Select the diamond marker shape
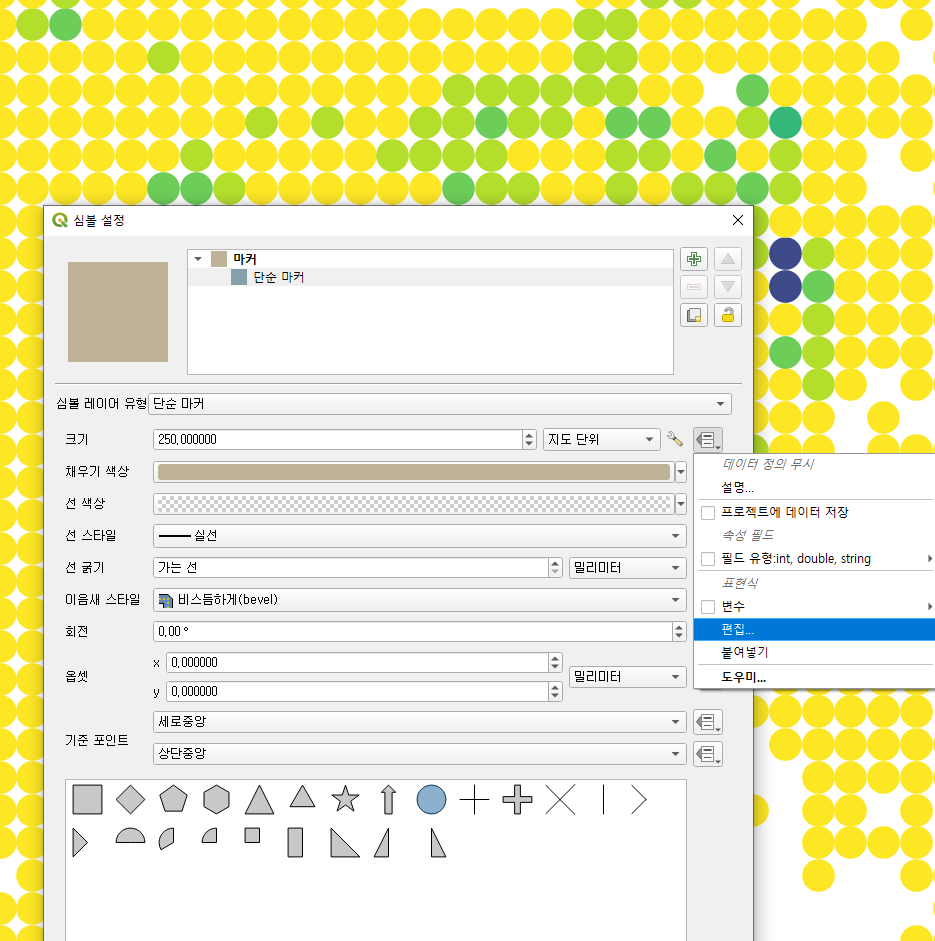The height and width of the screenshot is (941, 935). click(130, 799)
